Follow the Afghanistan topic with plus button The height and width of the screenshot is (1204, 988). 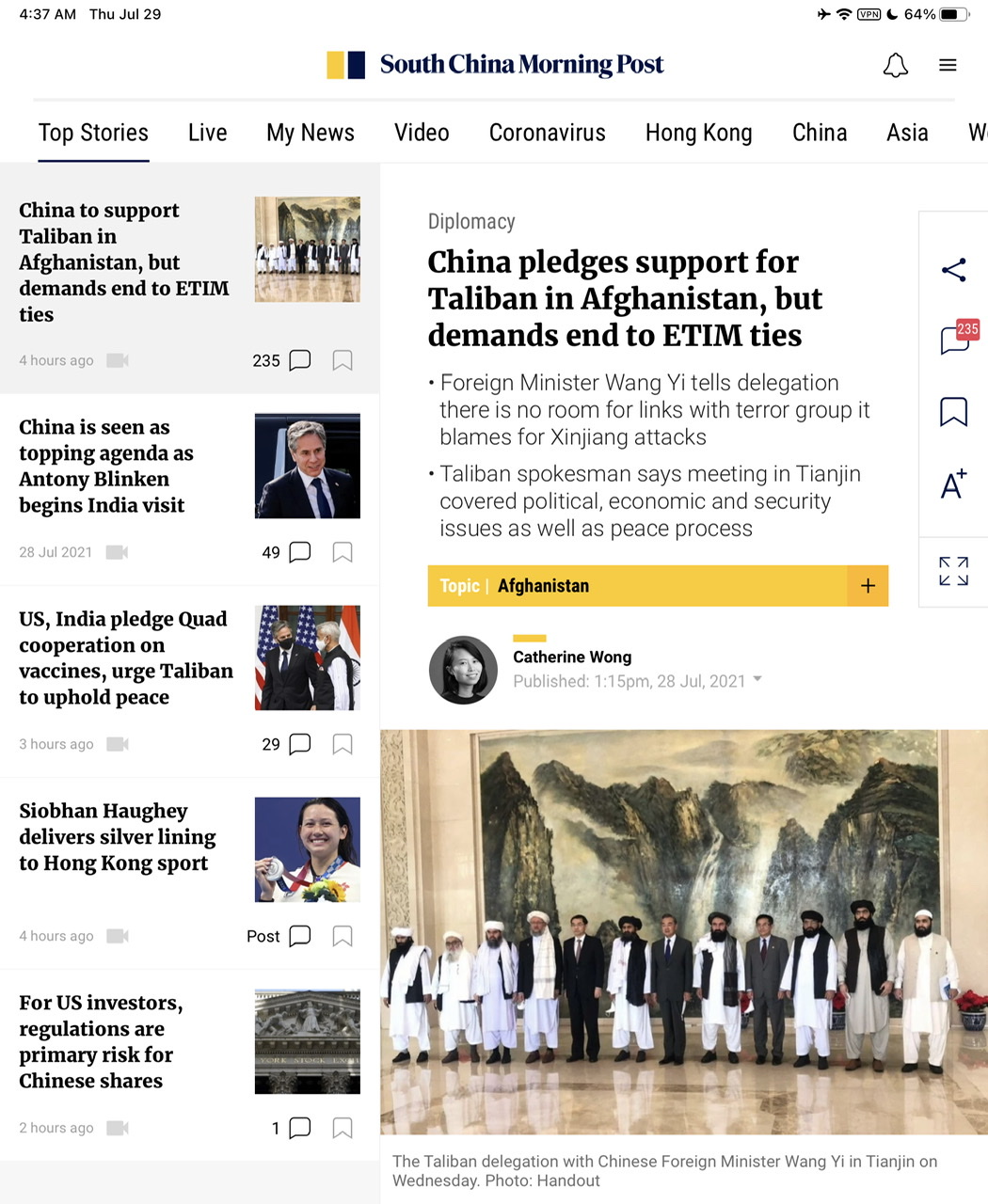click(868, 586)
